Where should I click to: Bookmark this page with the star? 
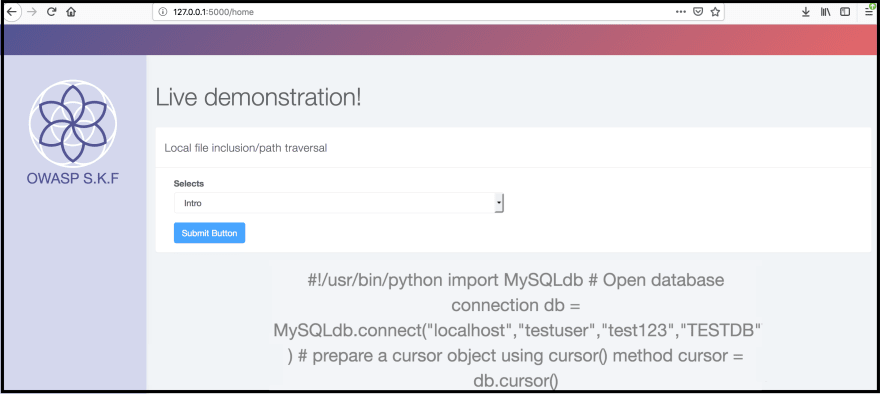pos(715,12)
